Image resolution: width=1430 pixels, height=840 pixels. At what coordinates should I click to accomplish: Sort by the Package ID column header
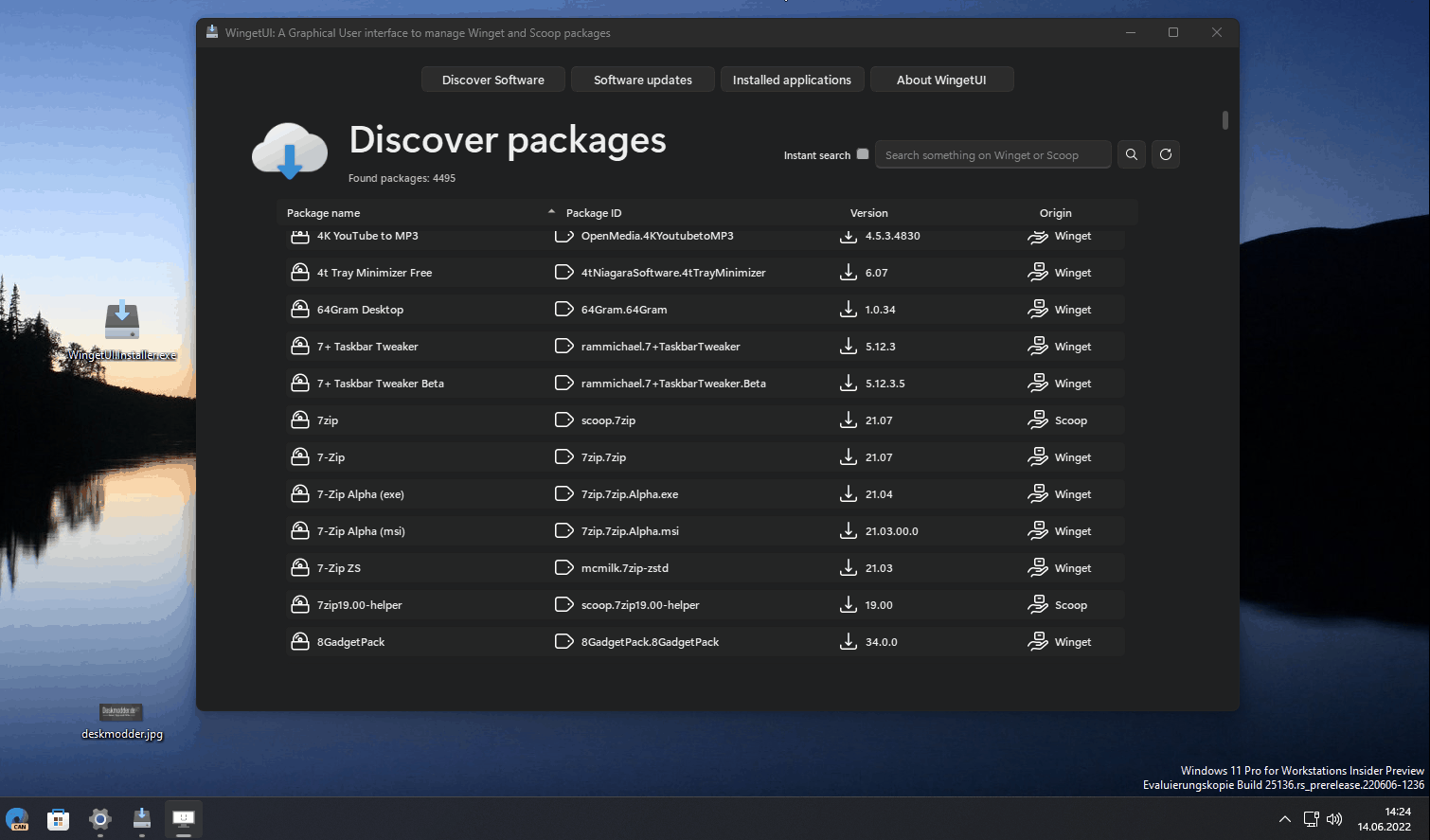[x=594, y=213]
